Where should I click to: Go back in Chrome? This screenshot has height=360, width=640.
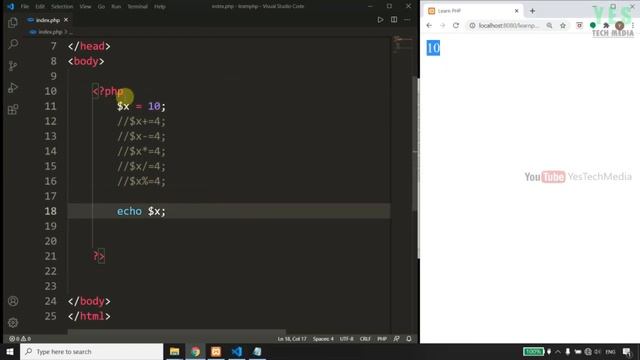tap(429, 25)
